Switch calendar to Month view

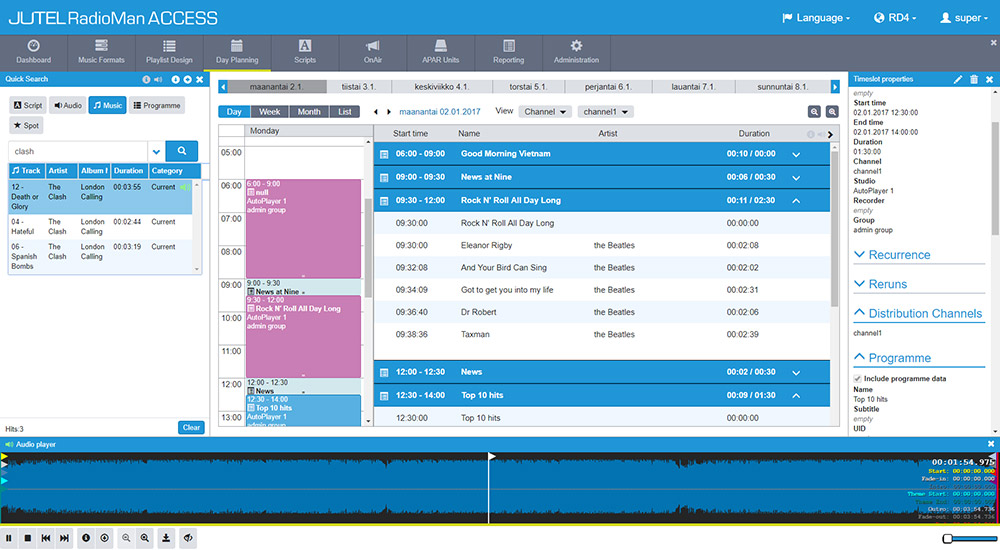(x=309, y=112)
